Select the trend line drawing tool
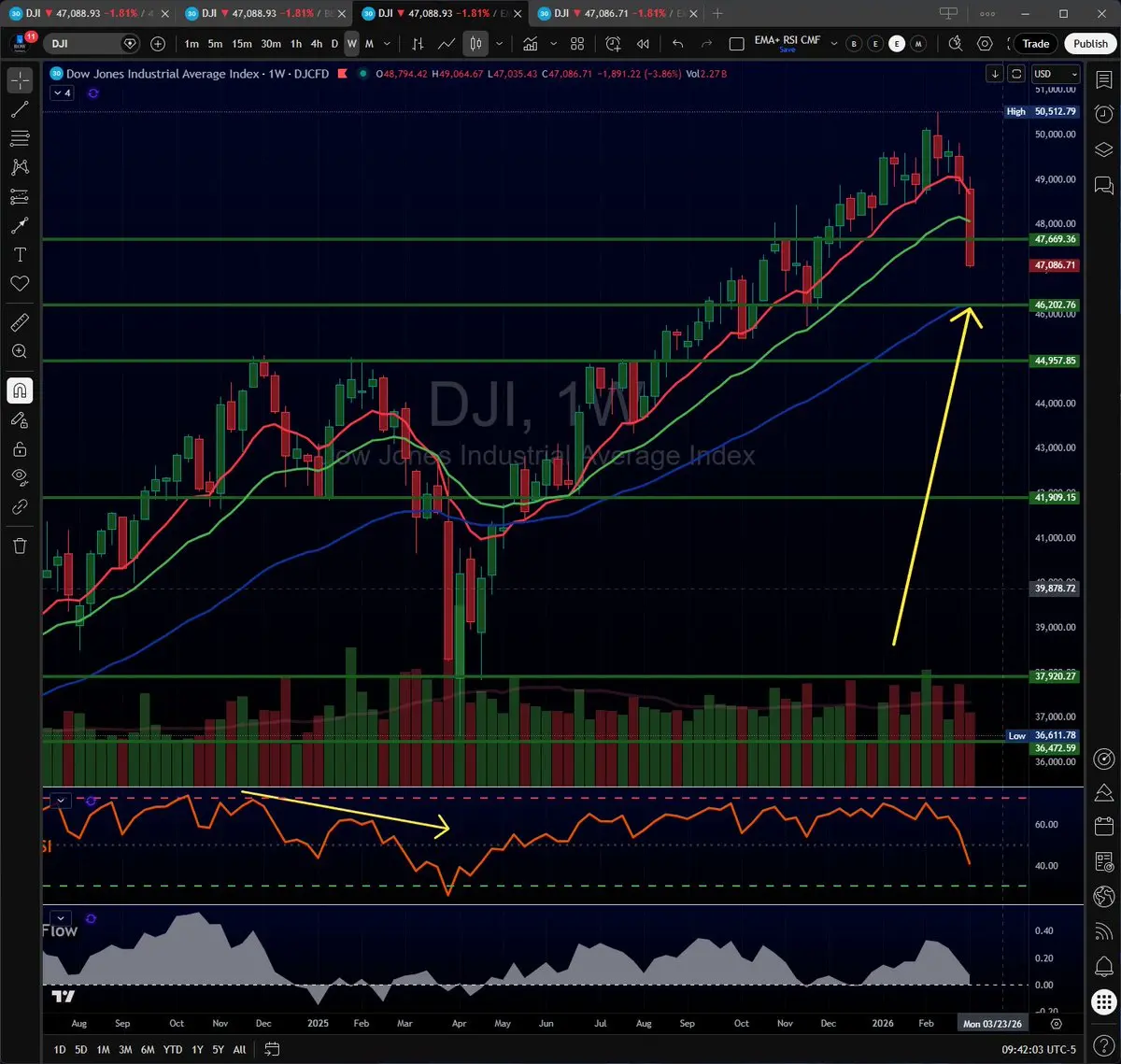1121x1064 pixels. 20,109
